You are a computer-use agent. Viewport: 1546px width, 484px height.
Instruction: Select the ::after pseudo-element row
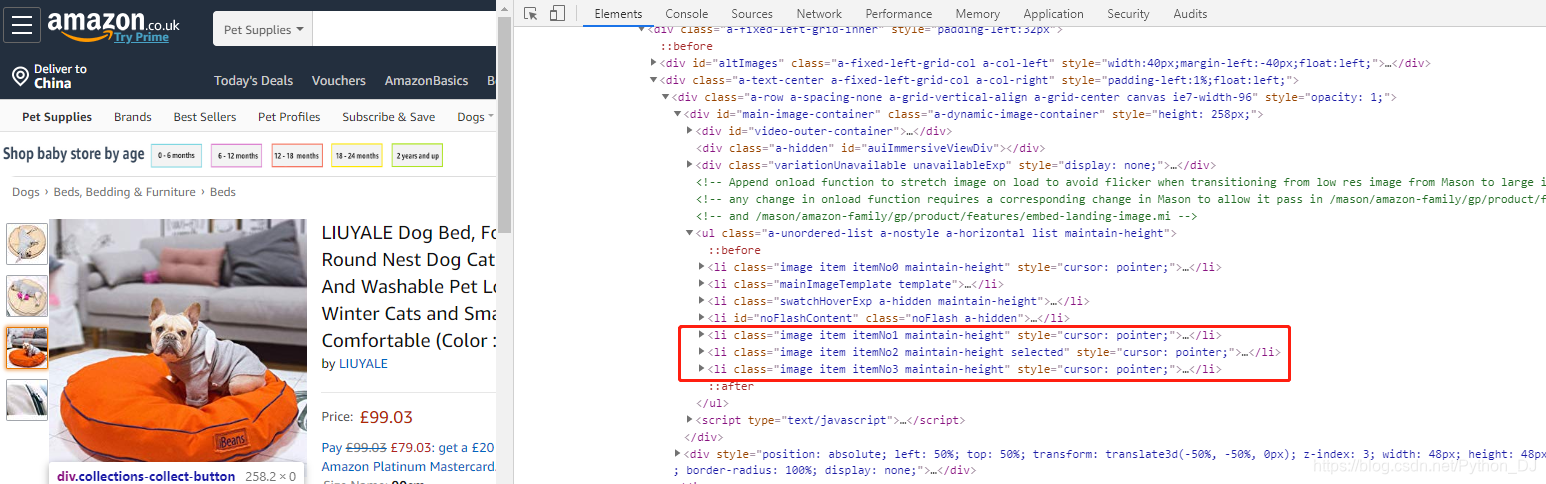coord(731,386)
